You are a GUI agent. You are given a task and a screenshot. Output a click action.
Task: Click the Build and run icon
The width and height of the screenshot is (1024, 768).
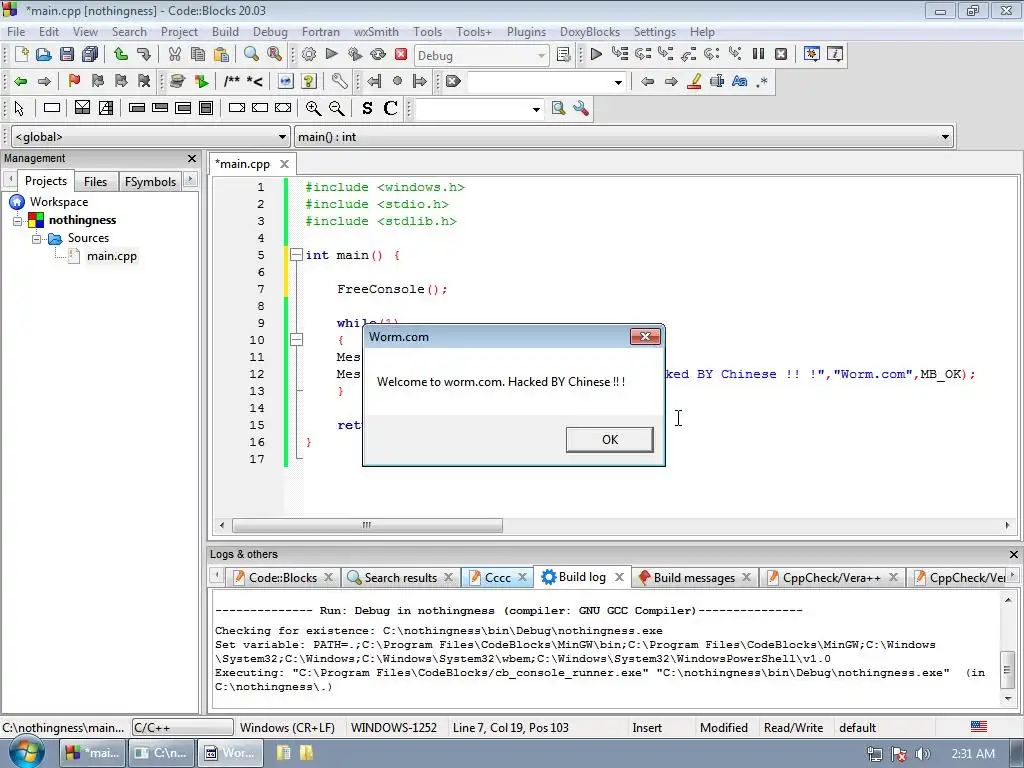click(x=355, y=54)
